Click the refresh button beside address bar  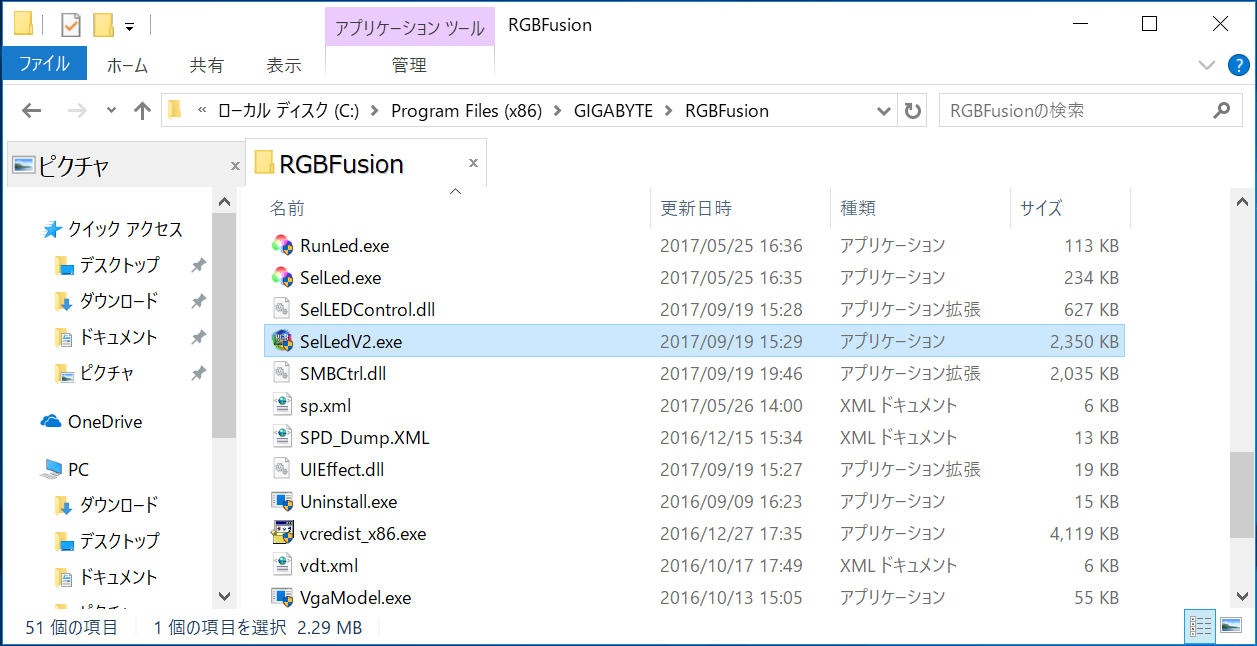(x=912, y=111)
